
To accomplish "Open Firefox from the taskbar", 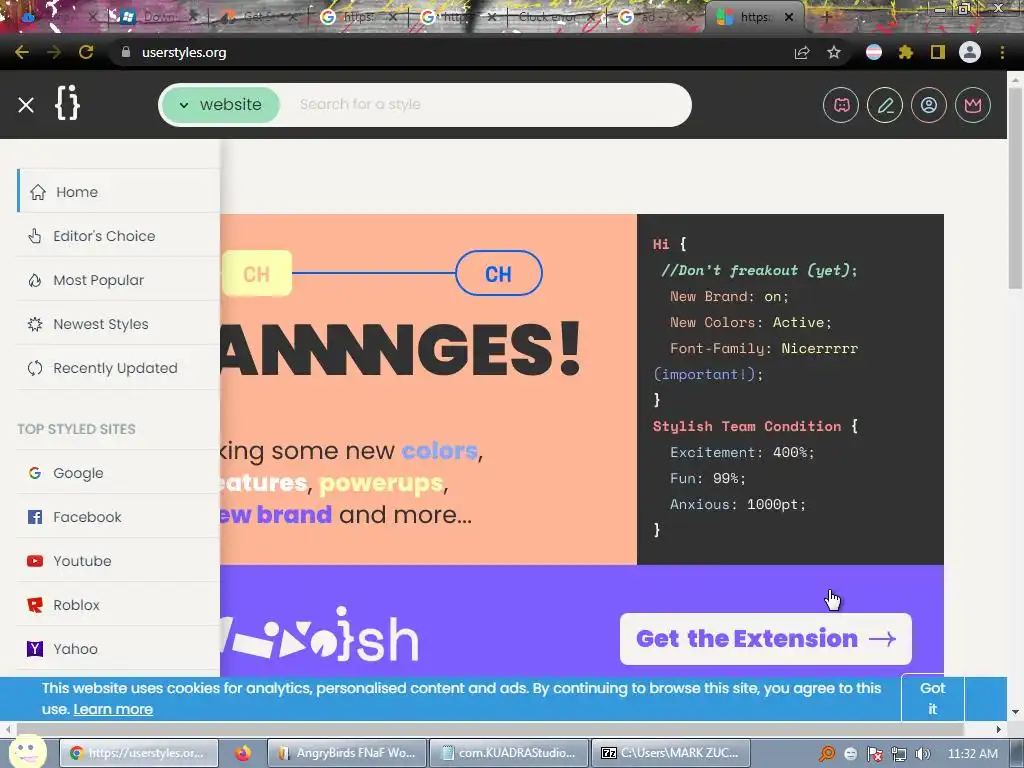I will [x=243, y=753].
